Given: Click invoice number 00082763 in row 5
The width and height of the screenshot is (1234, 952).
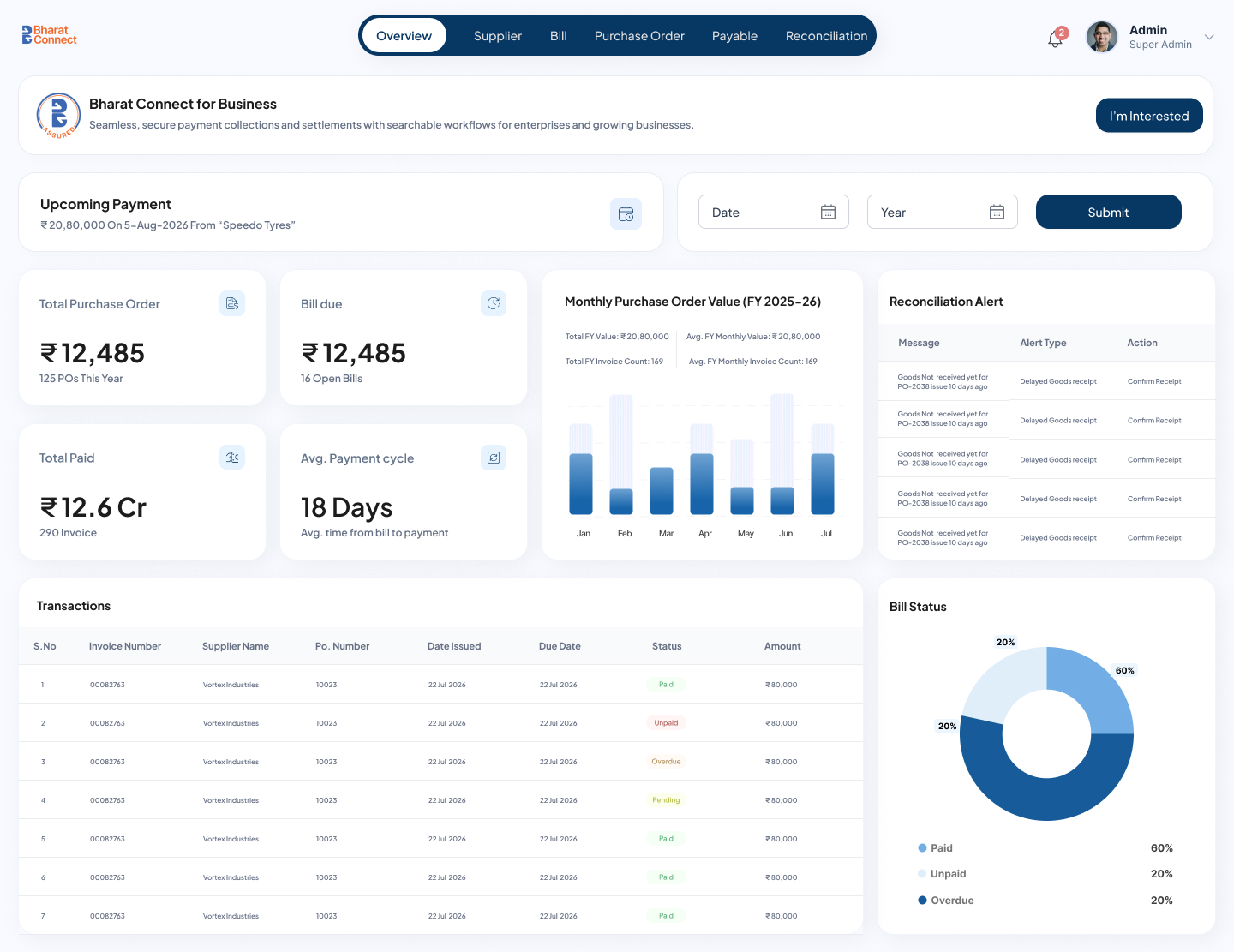Looking at the screenshot, I should (x=107, y=839).
